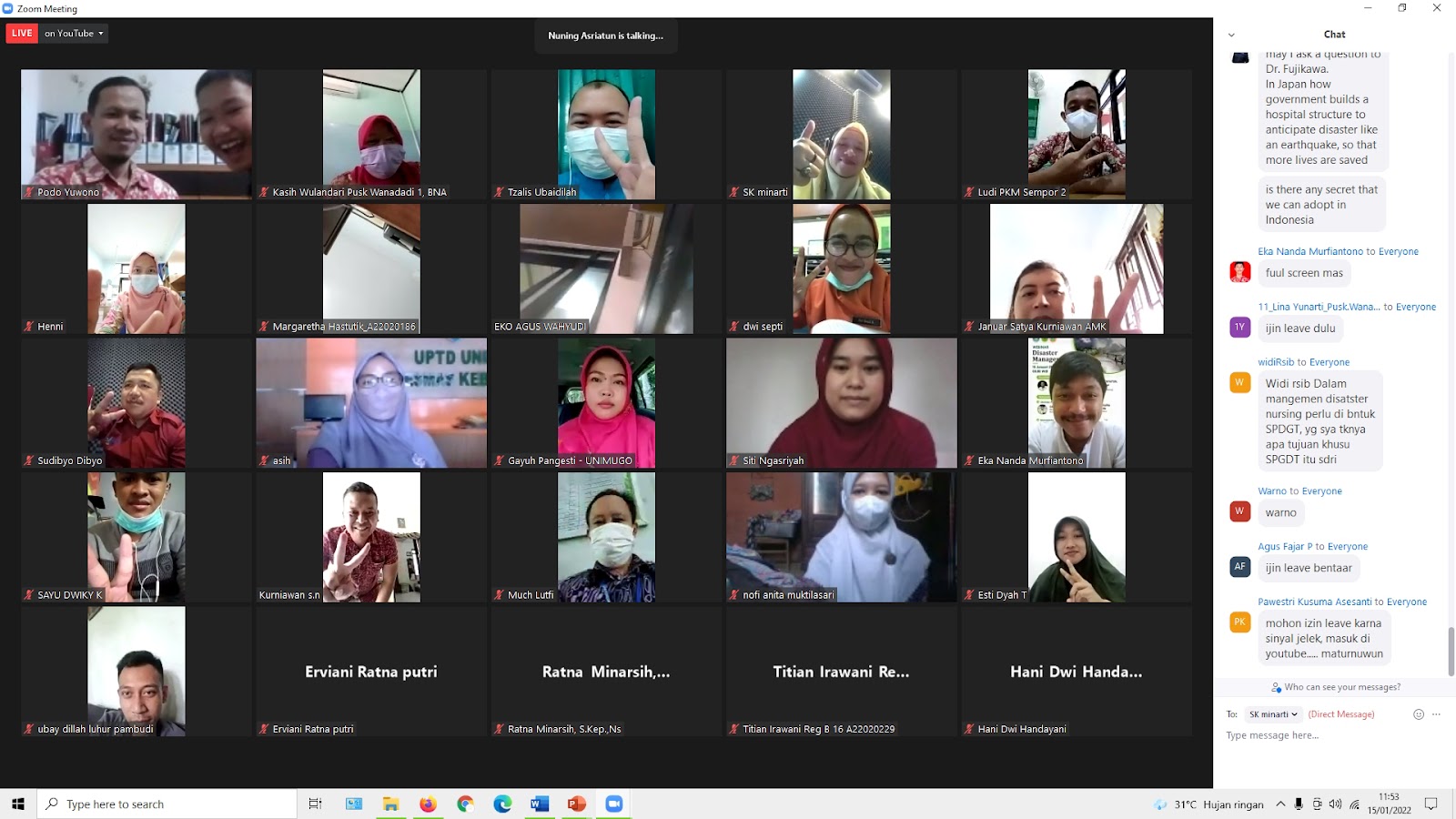
Task: Select Tzalis Ubaidilah's video tile
Action: point(606,135)
